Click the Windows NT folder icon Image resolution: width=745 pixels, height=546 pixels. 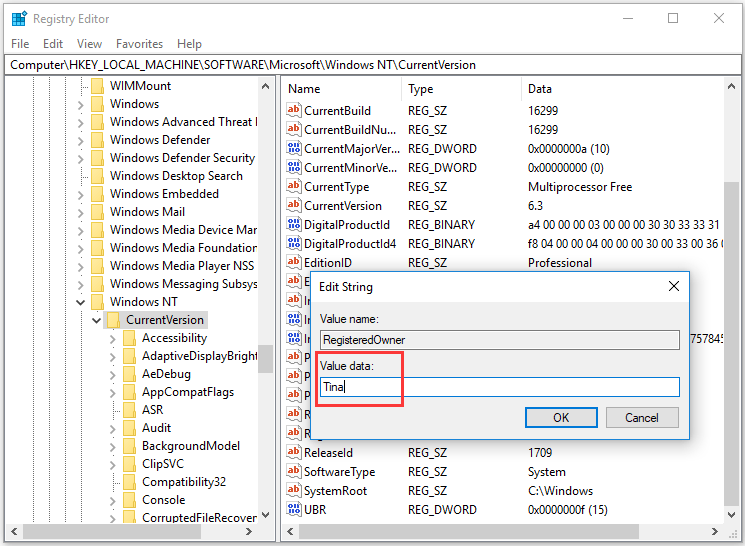[x=97, y=302]
